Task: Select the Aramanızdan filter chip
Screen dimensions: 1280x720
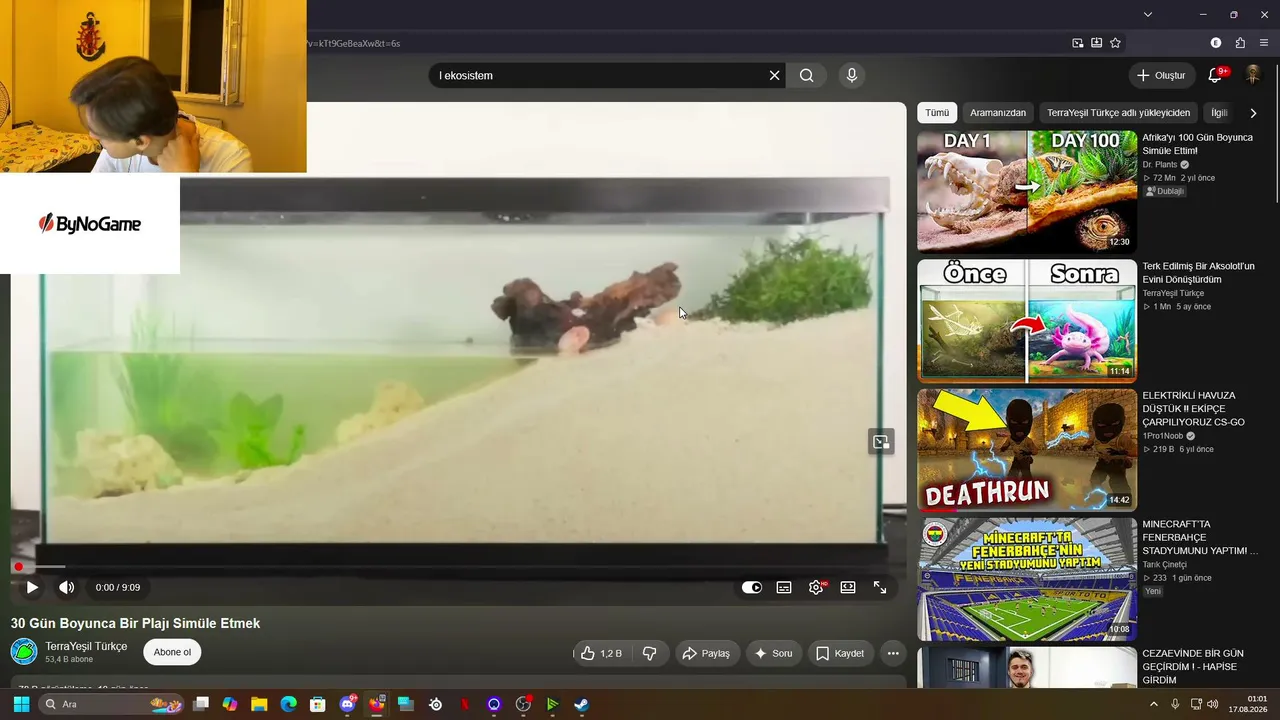Action: pyautogui.click(x=998, y=113)
